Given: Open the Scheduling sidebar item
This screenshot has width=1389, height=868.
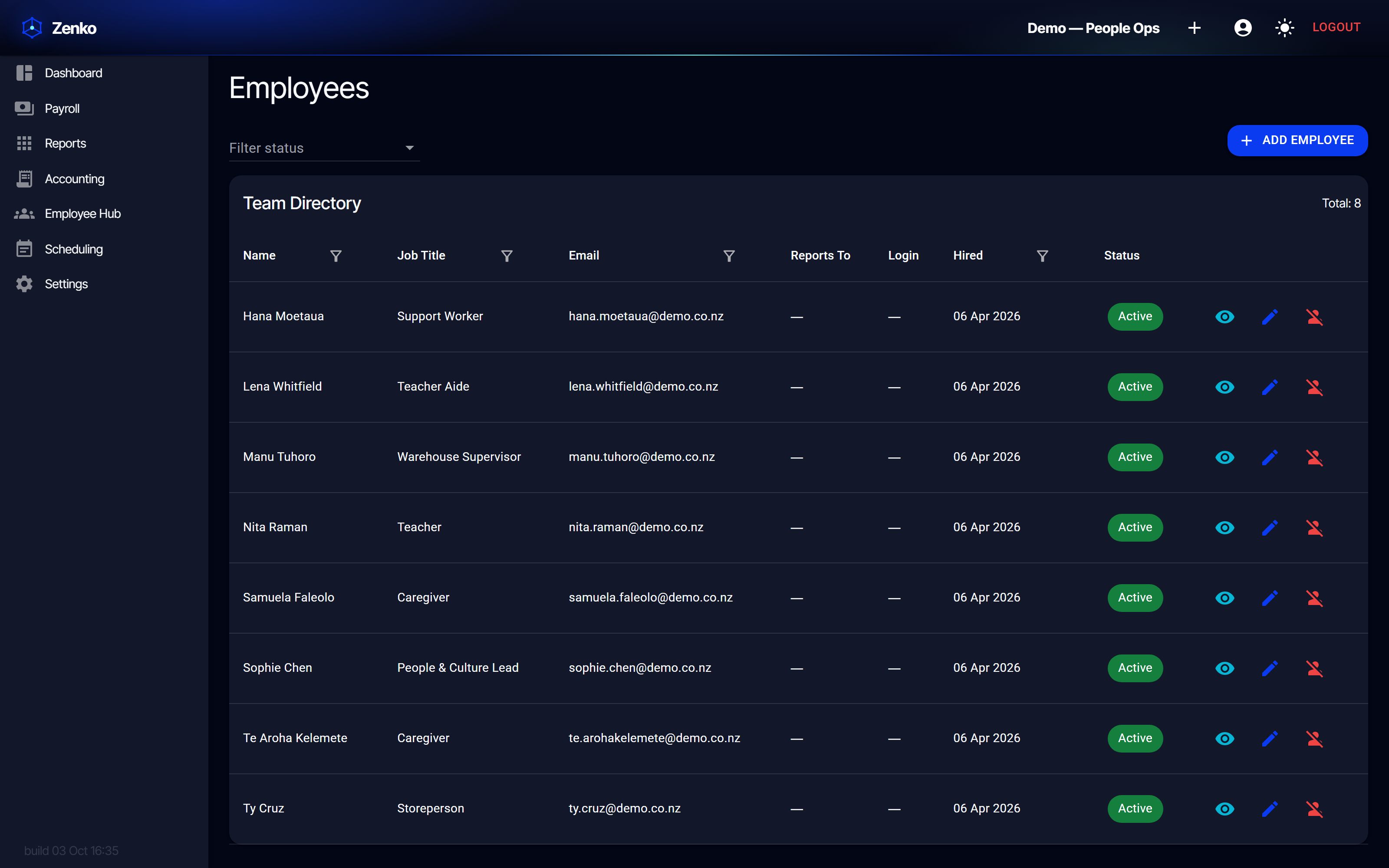Looking at the screenshot, I should point(73,249).
